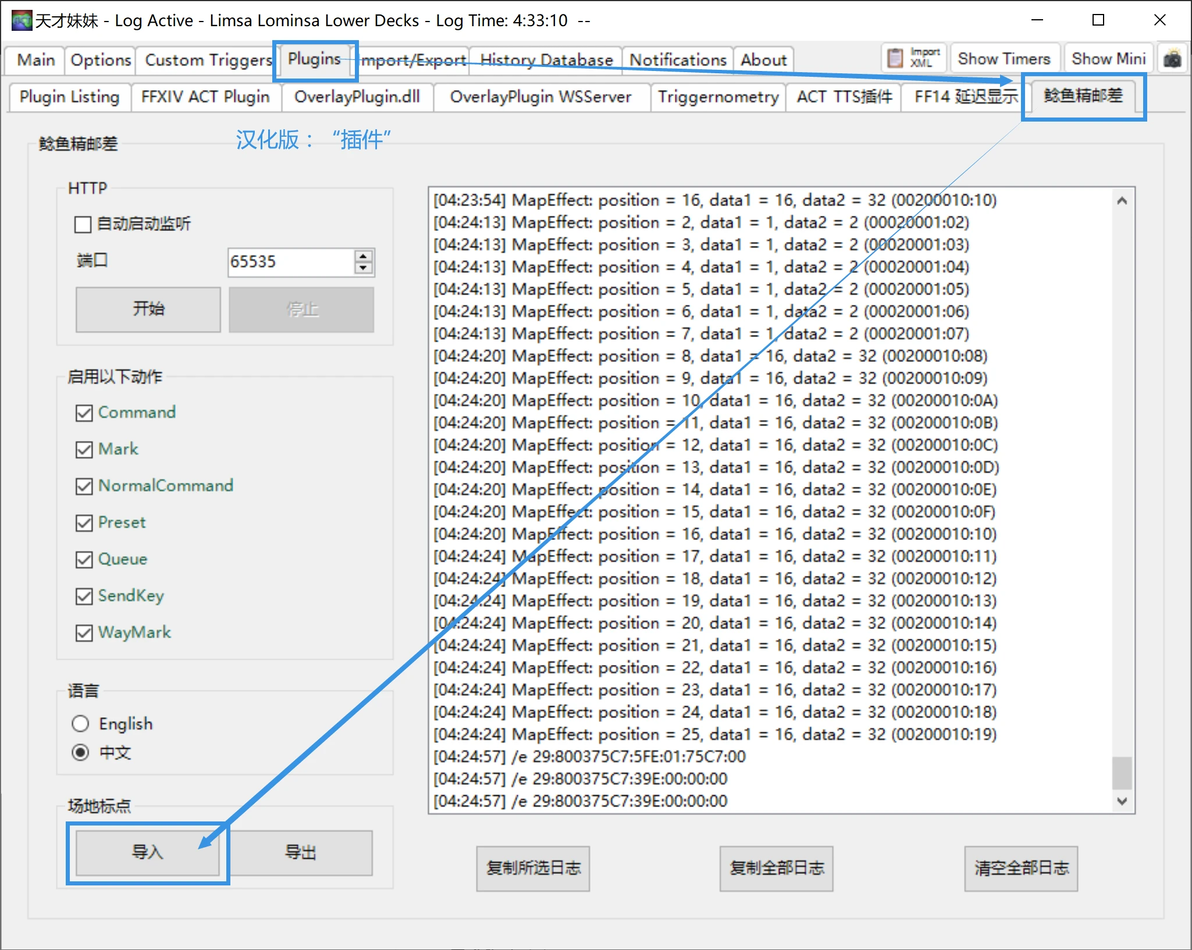Click the 导入 import waymarks button
The height and width of the screenshot is (950, 1192).
coord(147,853)
